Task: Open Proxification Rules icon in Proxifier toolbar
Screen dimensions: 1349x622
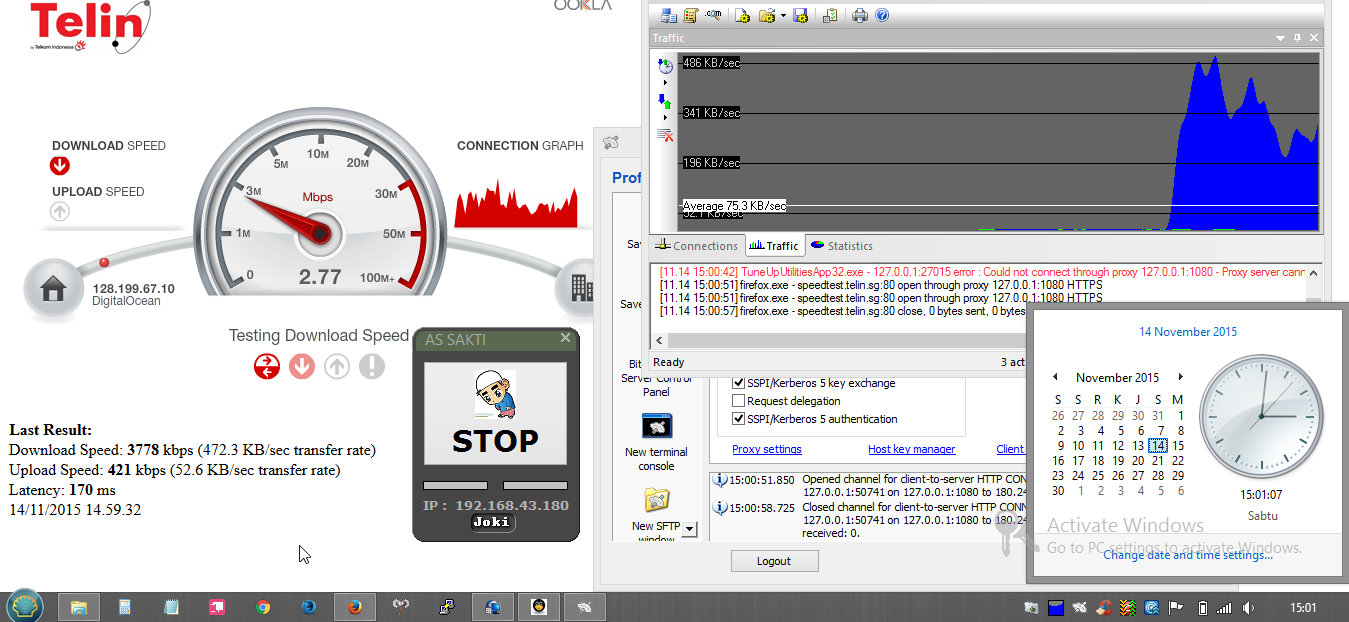Action: point(691,15)
